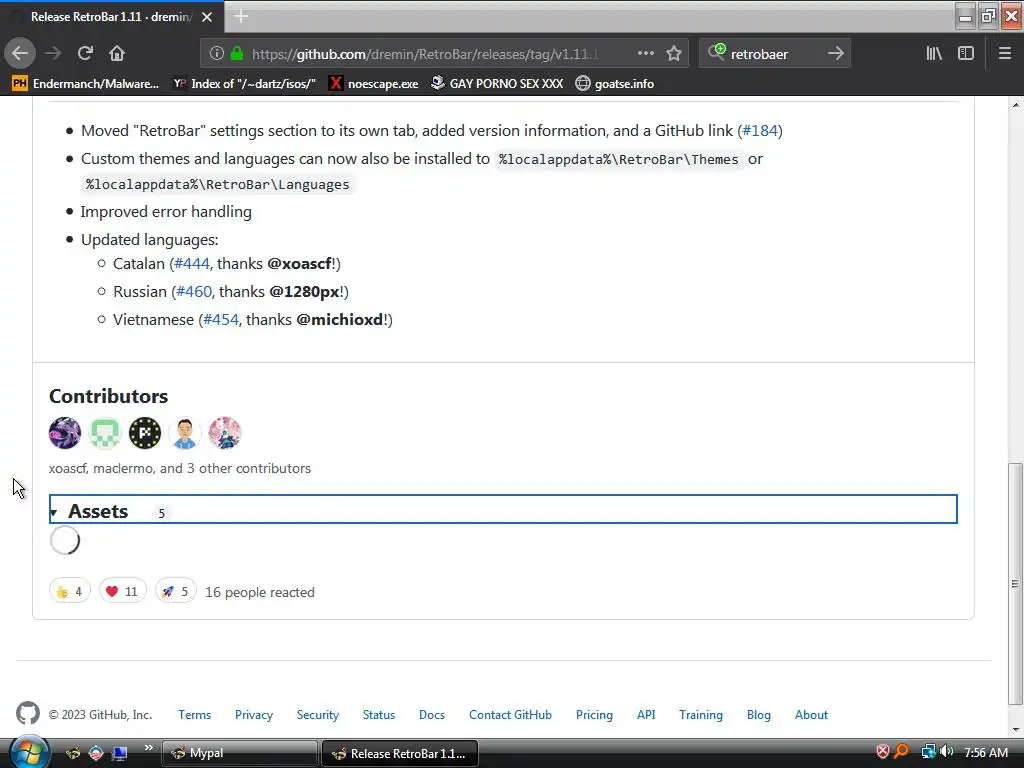Image resolution: width=1024 pixels, height=768 pixels.
Task: Open first contributor avatar with purple dragon
Action: click(x=65, y=433)
